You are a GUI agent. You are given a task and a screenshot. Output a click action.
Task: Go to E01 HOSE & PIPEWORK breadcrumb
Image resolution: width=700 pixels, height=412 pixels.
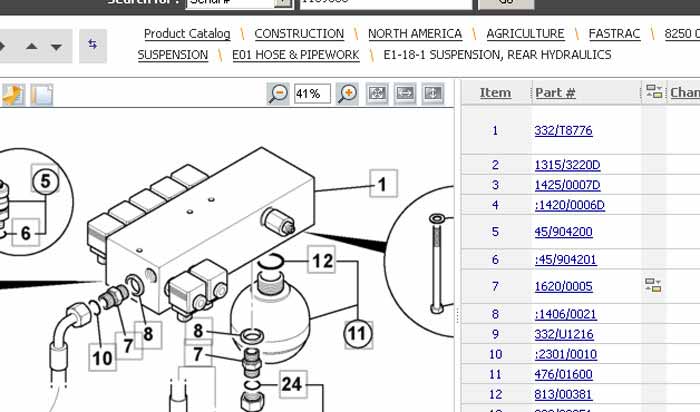pos(295,55)
